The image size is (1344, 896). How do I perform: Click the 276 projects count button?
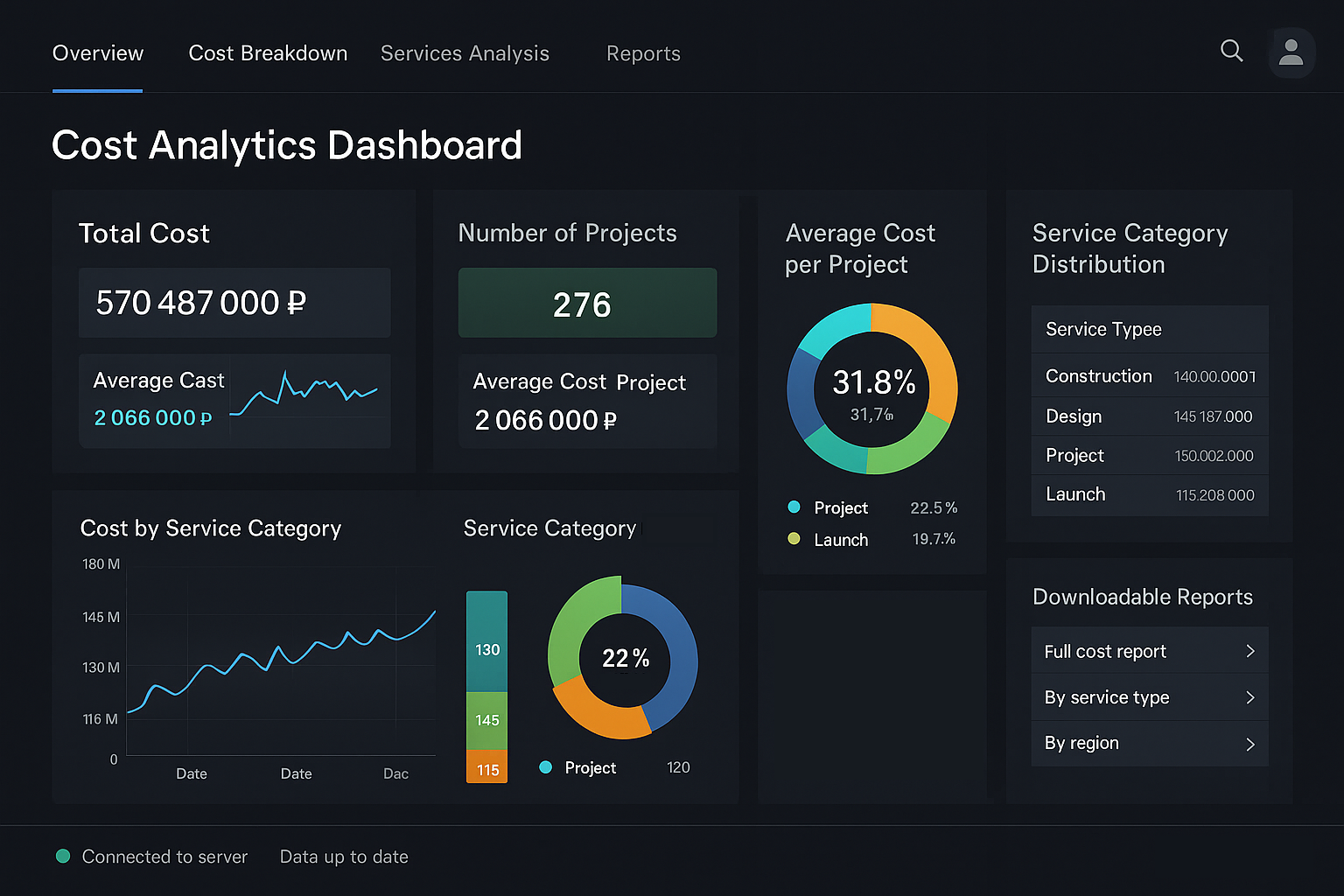[x=587, y=304]
